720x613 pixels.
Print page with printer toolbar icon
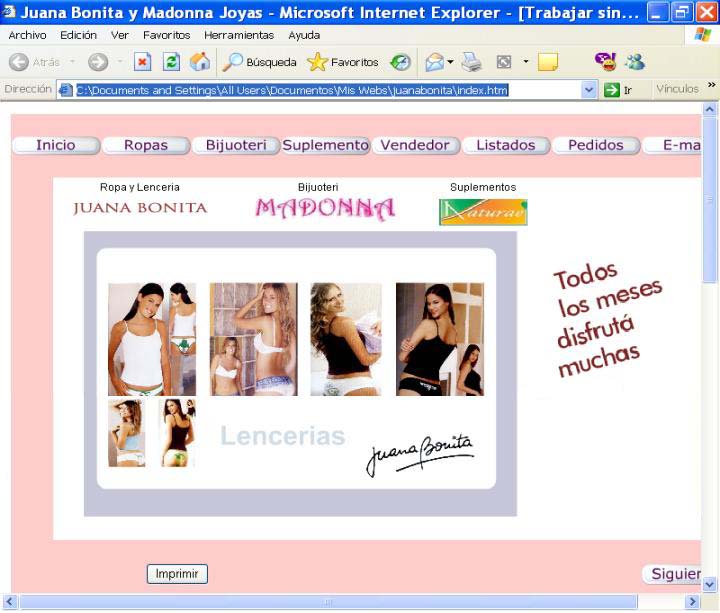[472, 62]
